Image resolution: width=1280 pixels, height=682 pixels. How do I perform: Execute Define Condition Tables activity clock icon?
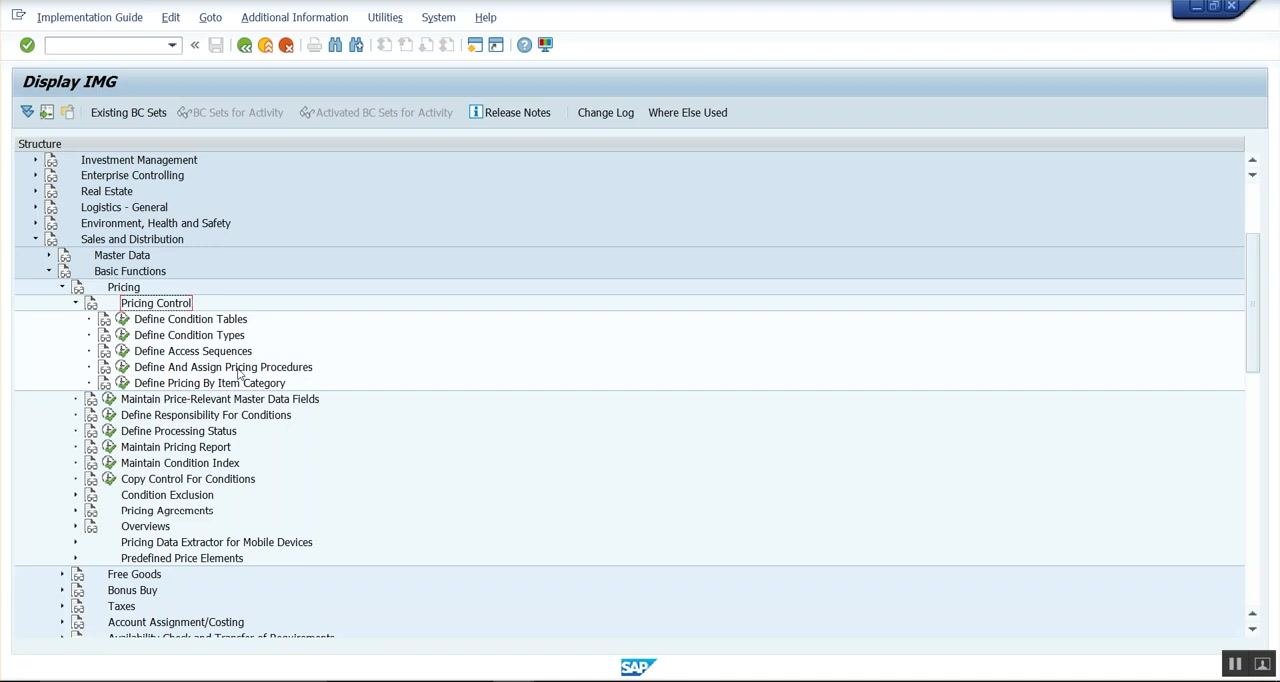(x=122, y=319)
